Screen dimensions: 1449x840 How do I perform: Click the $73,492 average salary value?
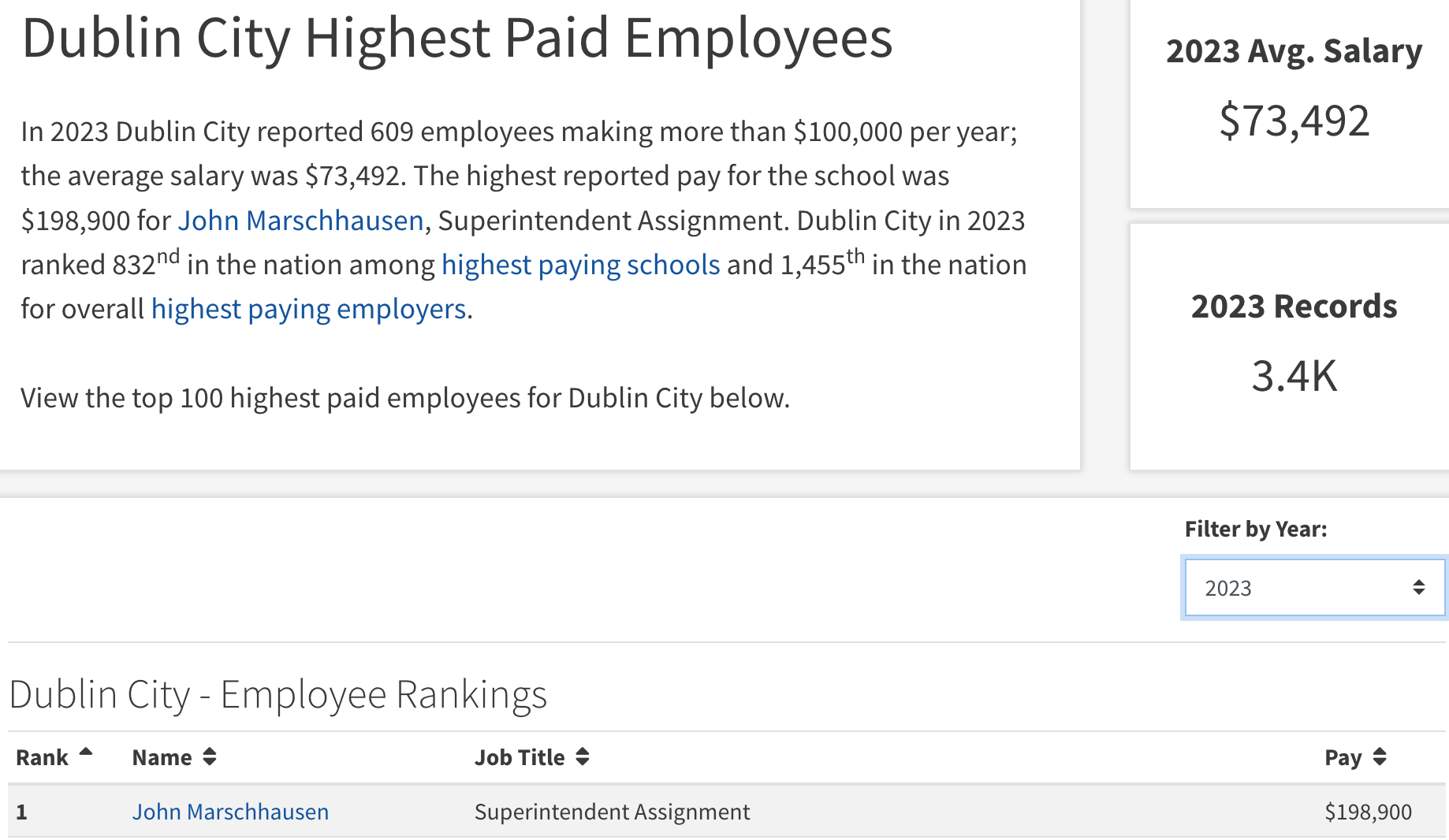click(x=1294, y=121)
